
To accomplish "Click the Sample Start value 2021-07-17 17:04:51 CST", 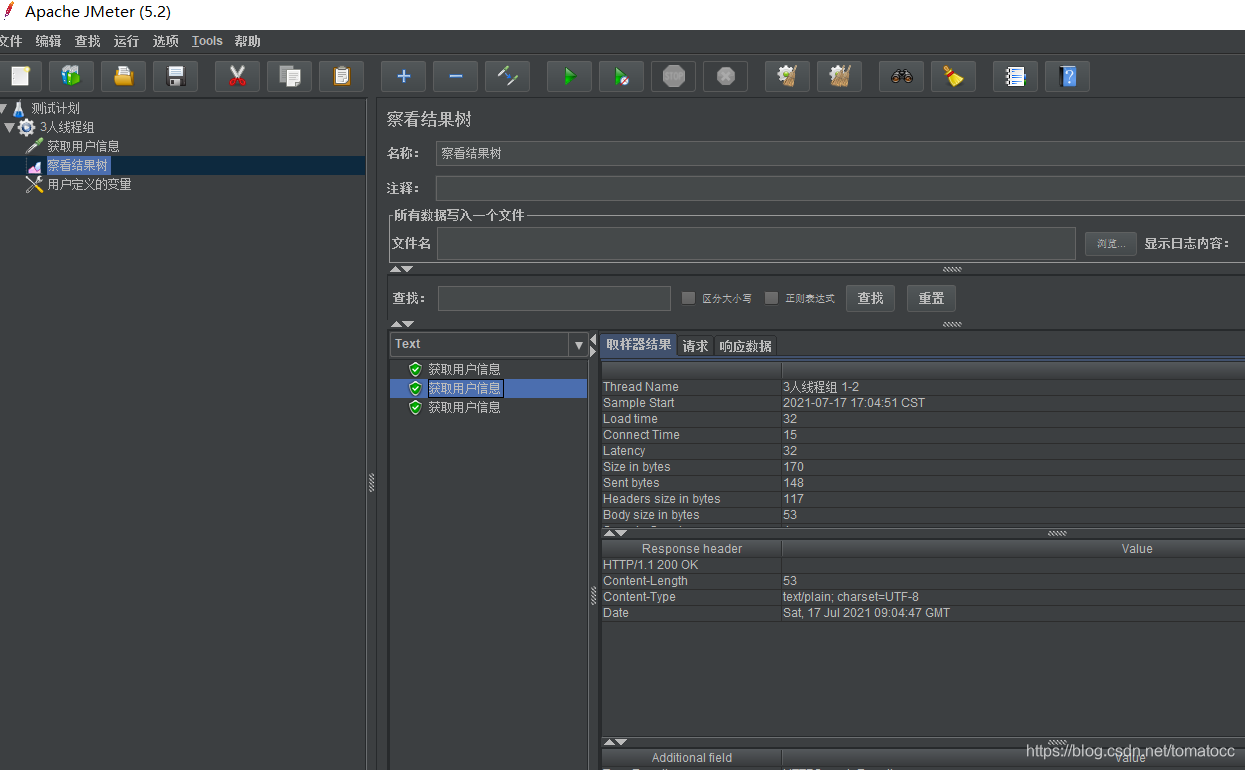I will (854, 403).
